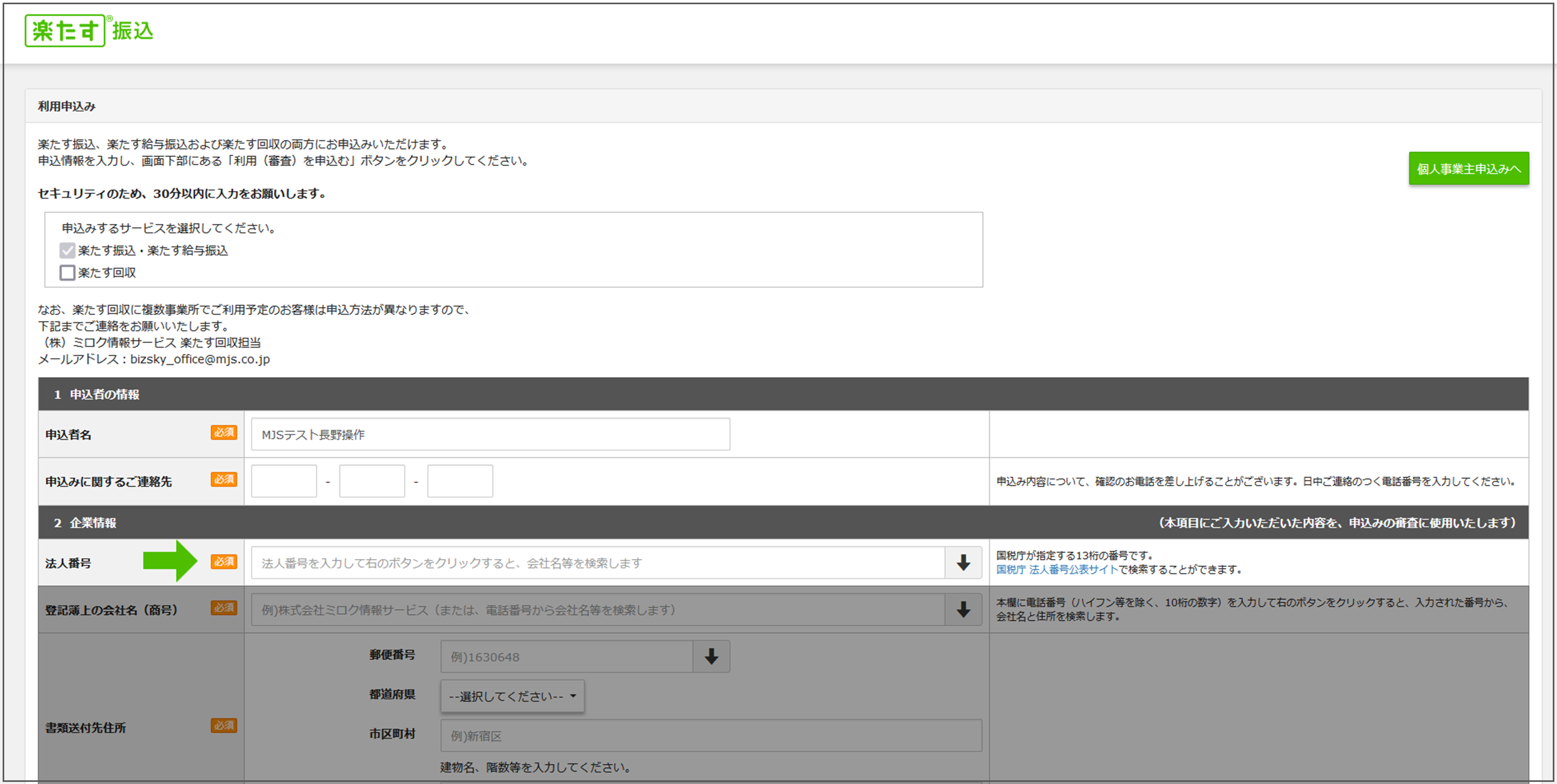Click the 都道府県 label

point(392,694)
